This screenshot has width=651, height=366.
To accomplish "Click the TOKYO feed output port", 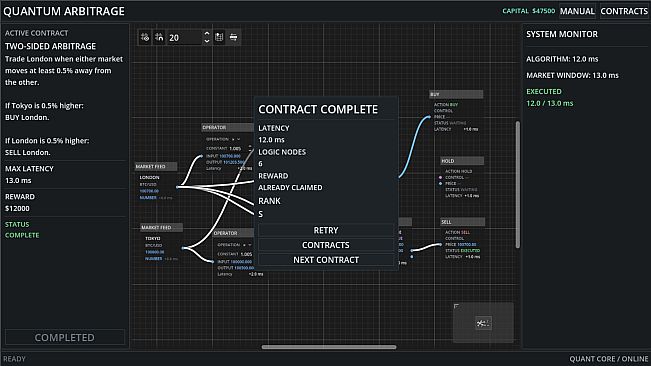I will pyautogui.click(x=183, y=248).
